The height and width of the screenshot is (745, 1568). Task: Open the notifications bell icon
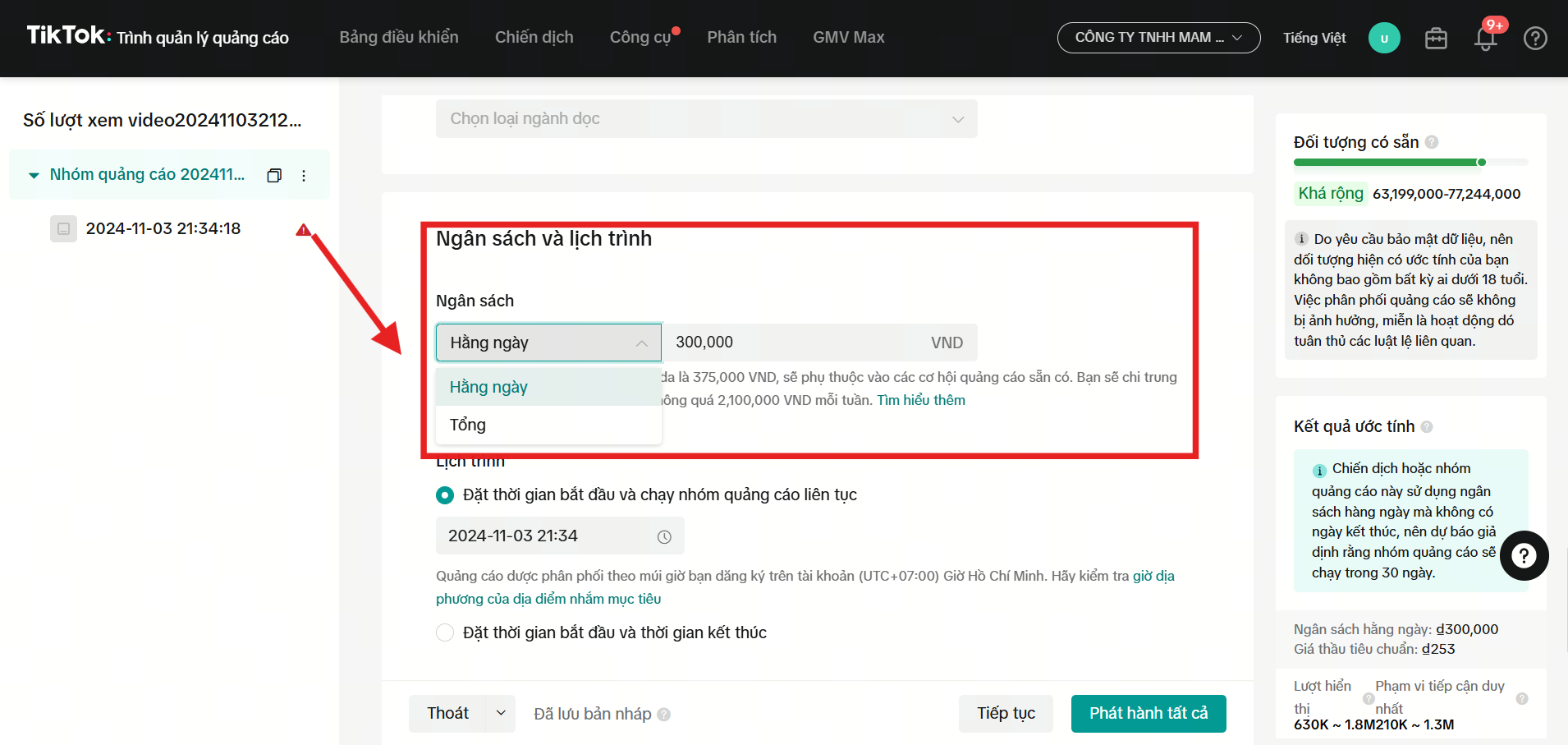1486,38
